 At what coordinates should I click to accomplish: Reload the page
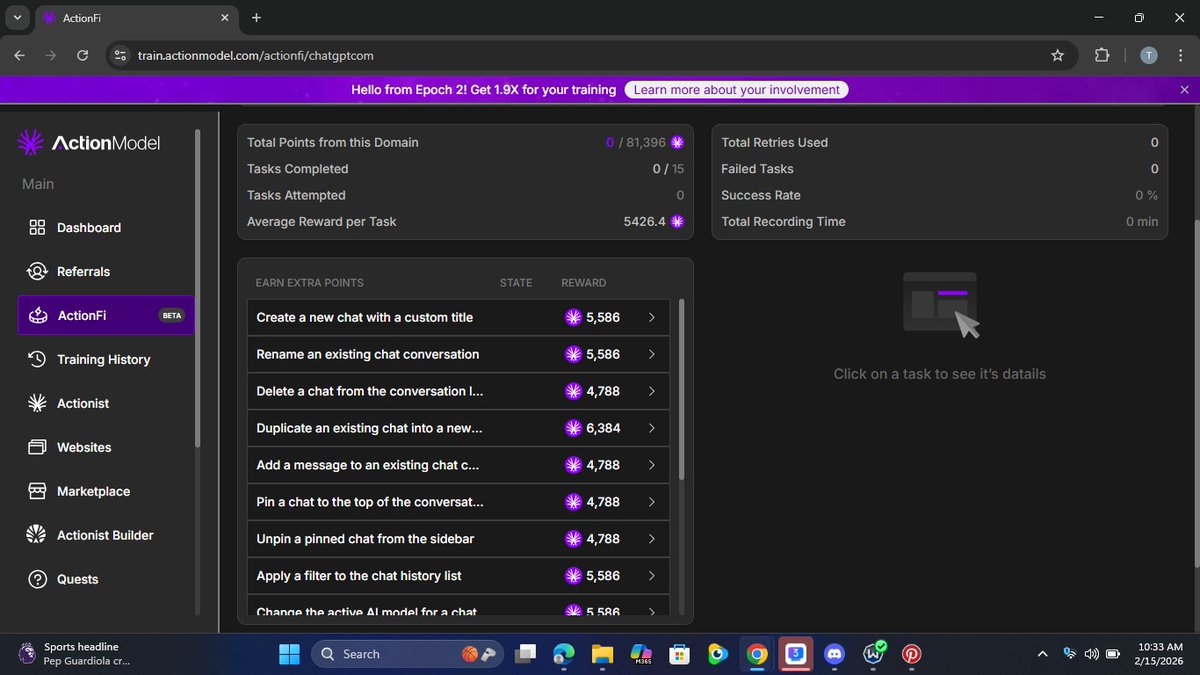click(82, 56)
